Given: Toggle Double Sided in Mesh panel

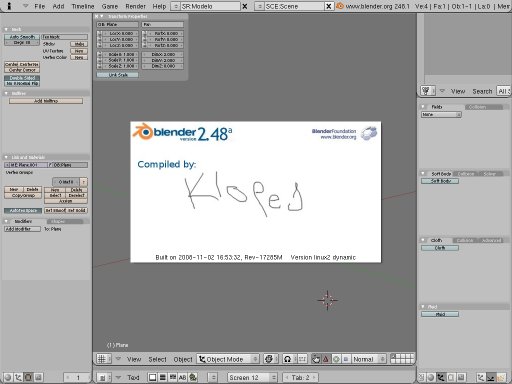Looking at the screenshot, I should tap(22, 78).
